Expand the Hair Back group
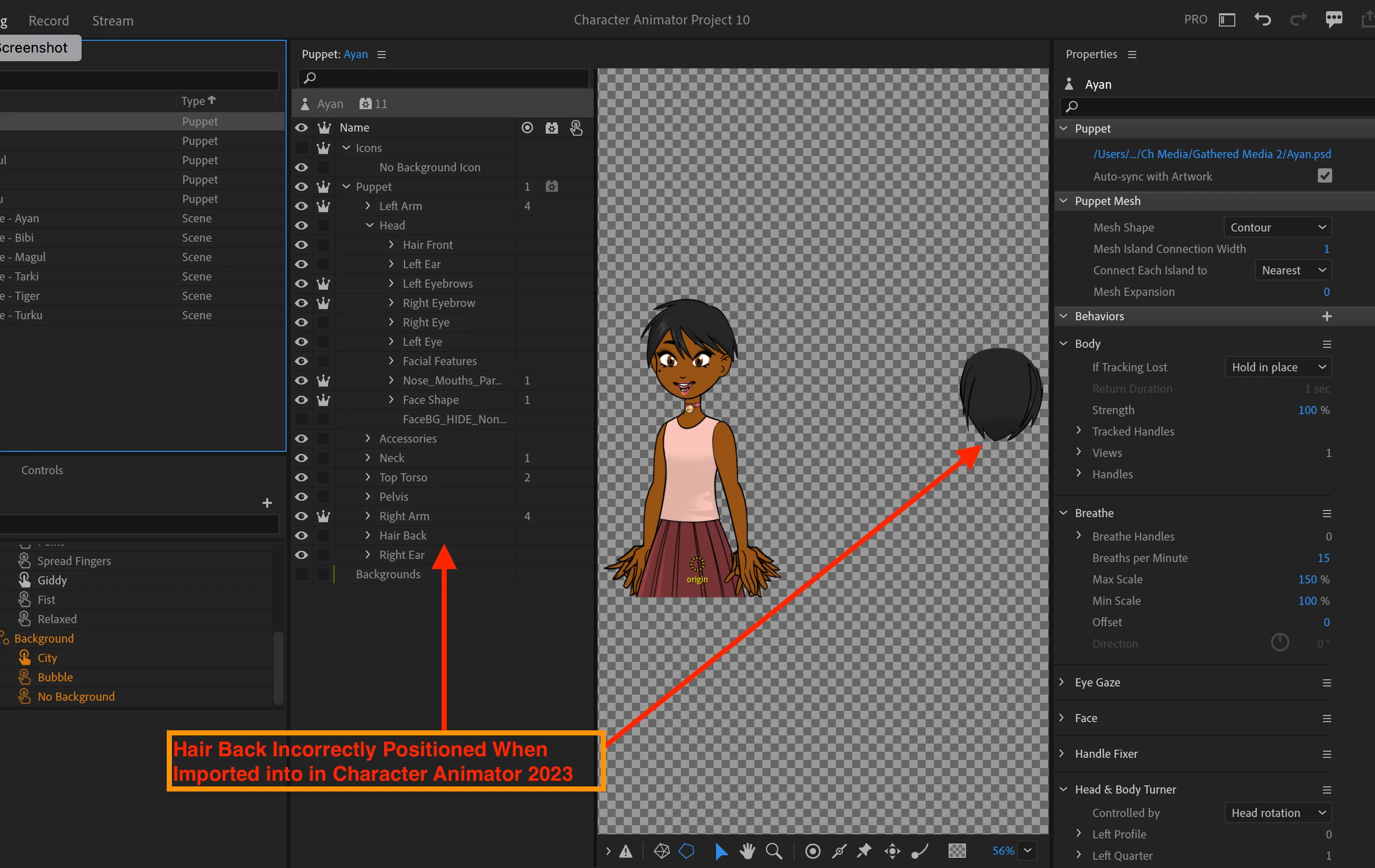Screen dimensions: 1375x868 pos(368,535)
